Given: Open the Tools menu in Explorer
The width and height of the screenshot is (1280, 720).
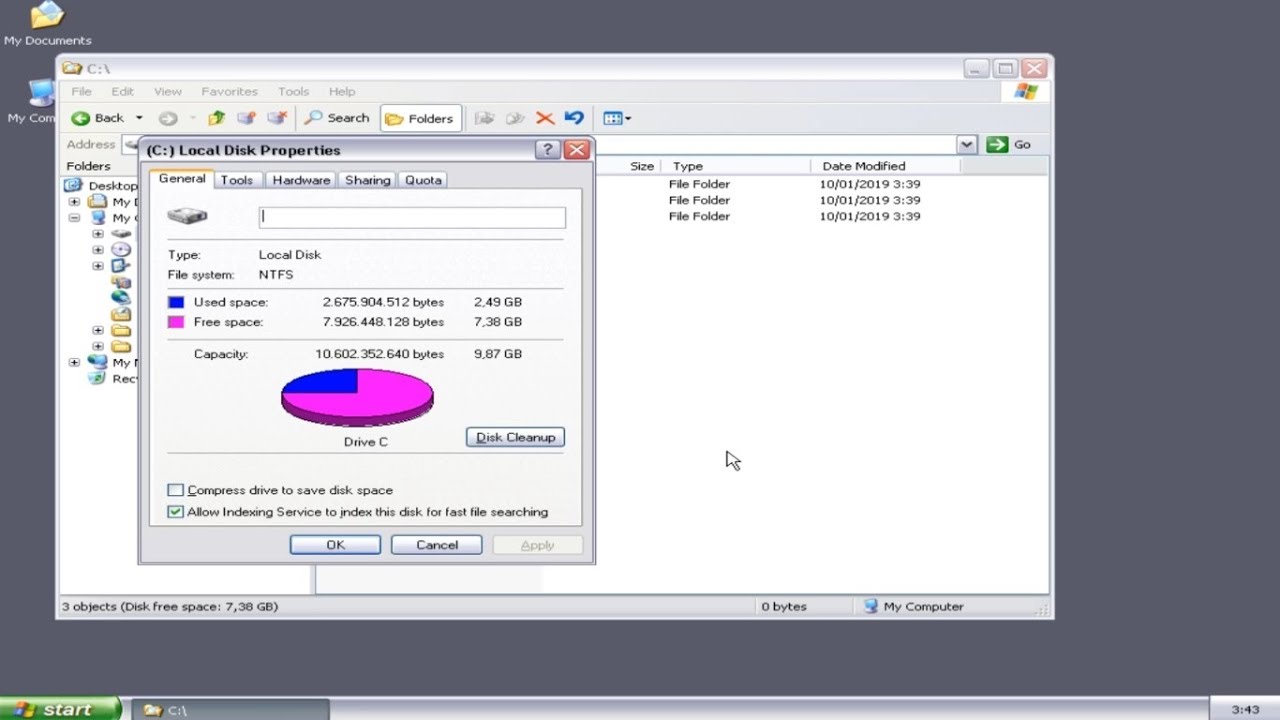Looking at the screenshot, I should (293, 91).
